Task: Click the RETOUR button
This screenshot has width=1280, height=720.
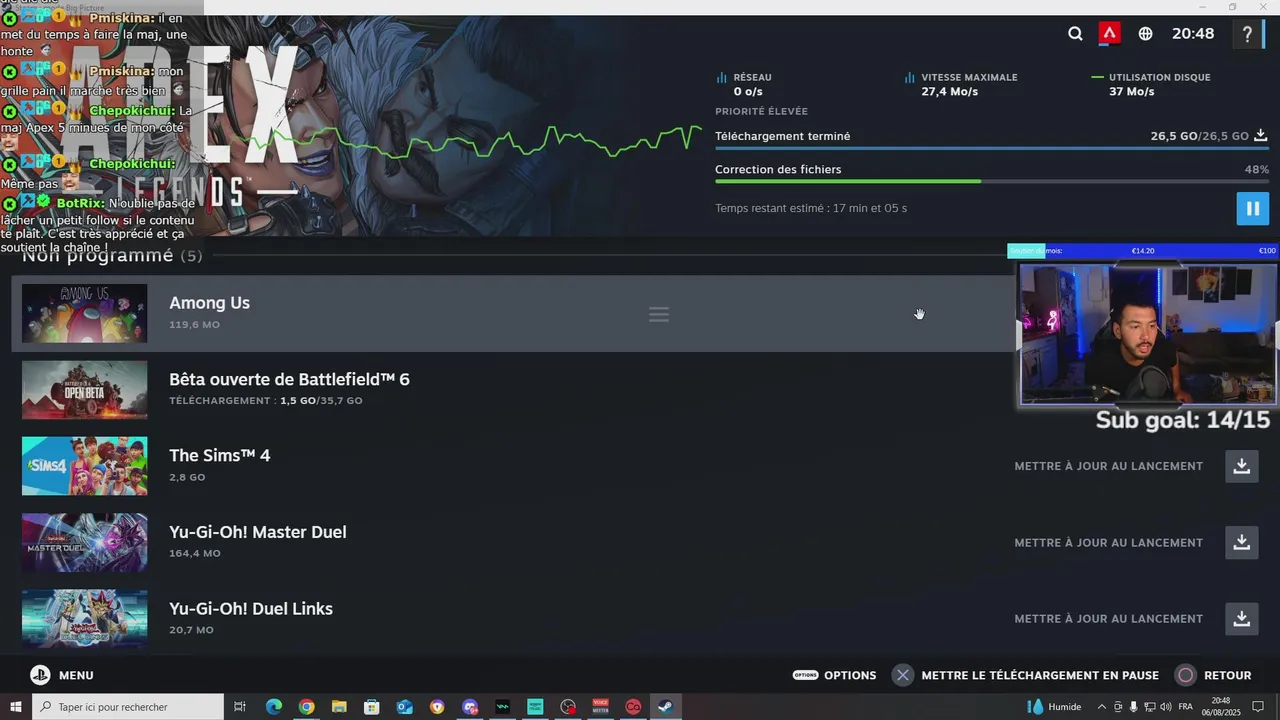Action: click(1214, 675)
